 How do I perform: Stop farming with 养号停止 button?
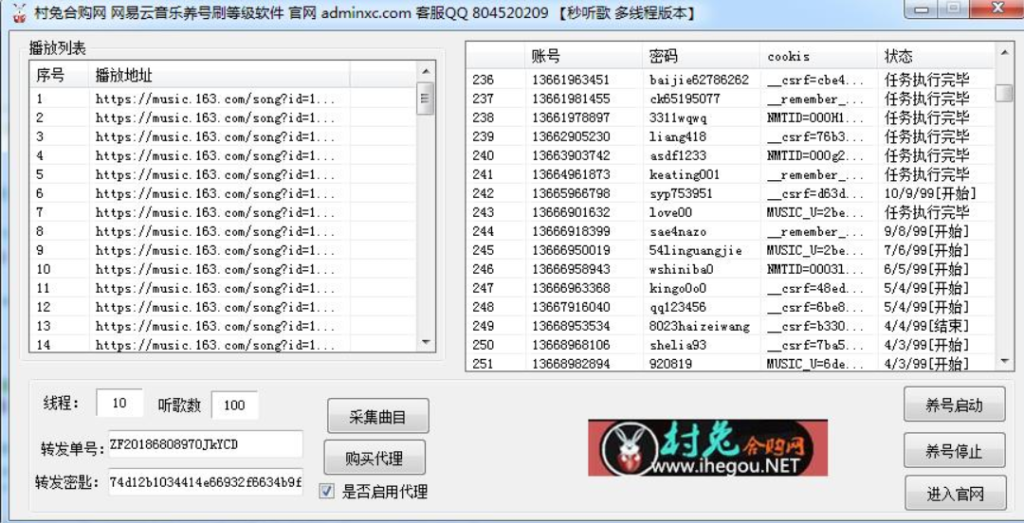pyautogui.click(x=954, y=451)
